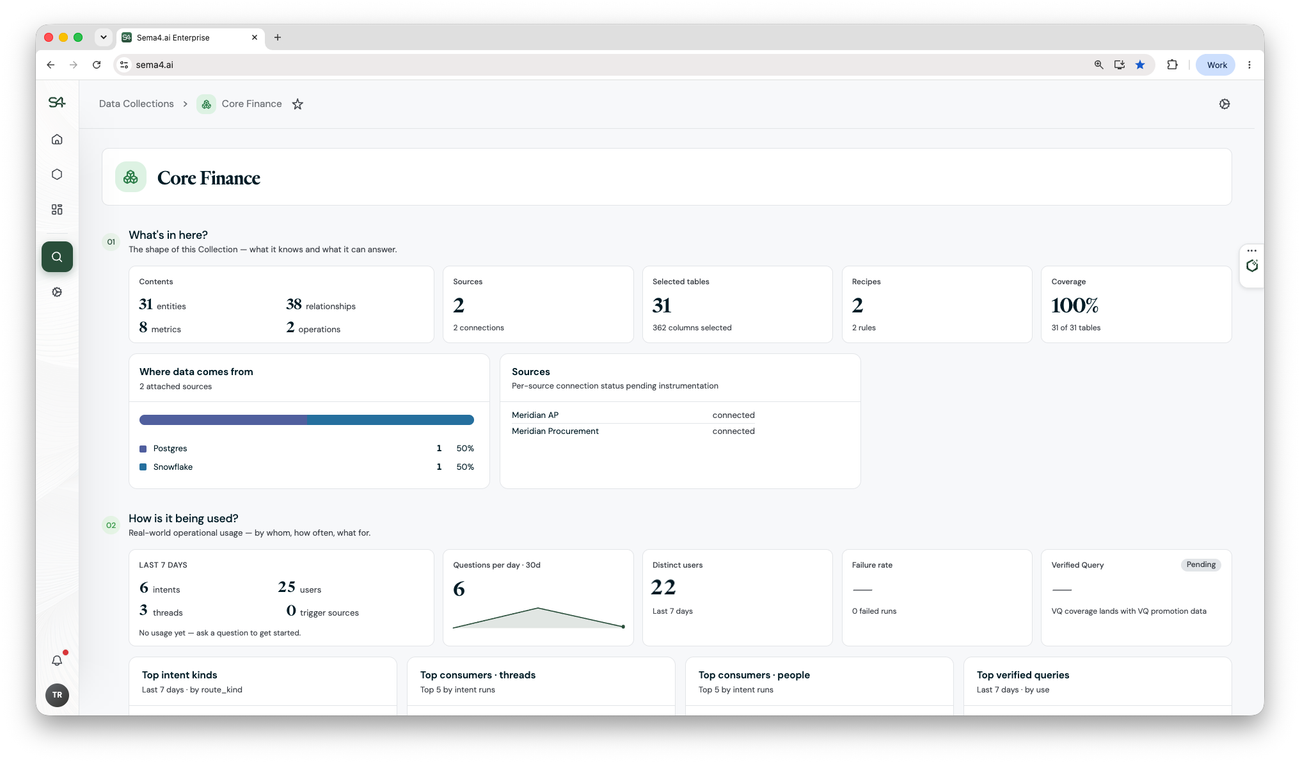Click the Snowflake segment of source bar

pyautogui.click(x=390, y=420)
